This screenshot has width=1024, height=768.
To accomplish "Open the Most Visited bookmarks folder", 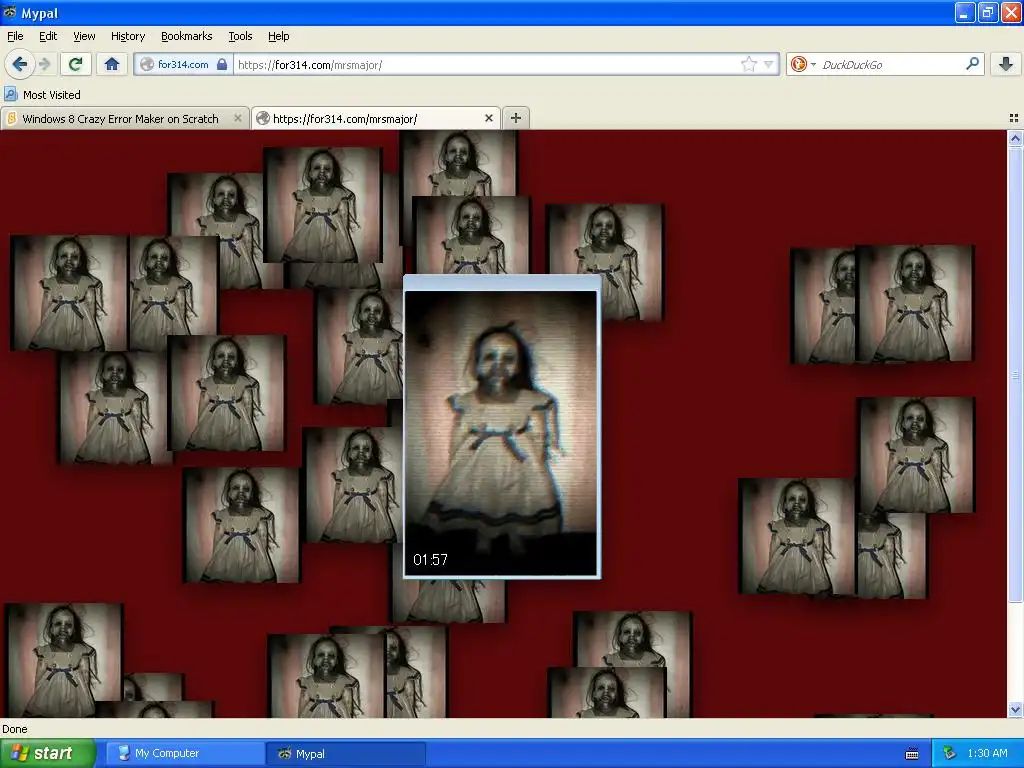I will (x=43, y=95).
